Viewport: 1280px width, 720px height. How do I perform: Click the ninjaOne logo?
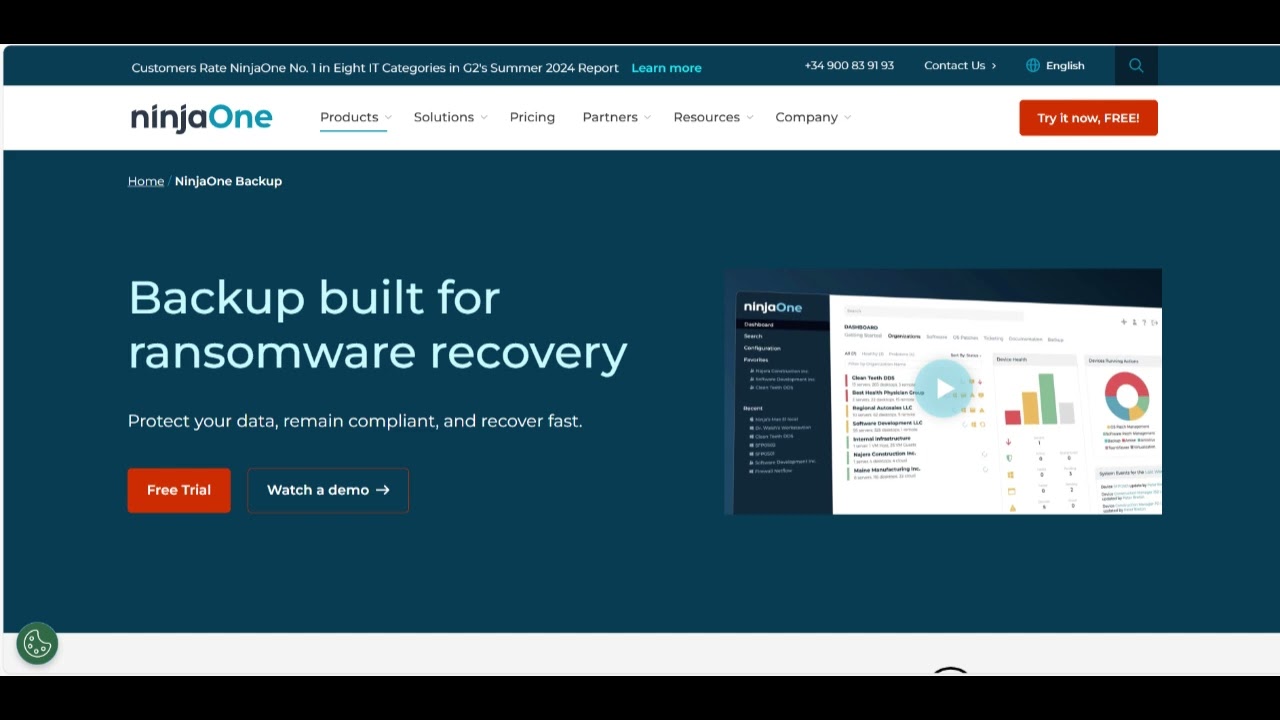click(201, 118)
